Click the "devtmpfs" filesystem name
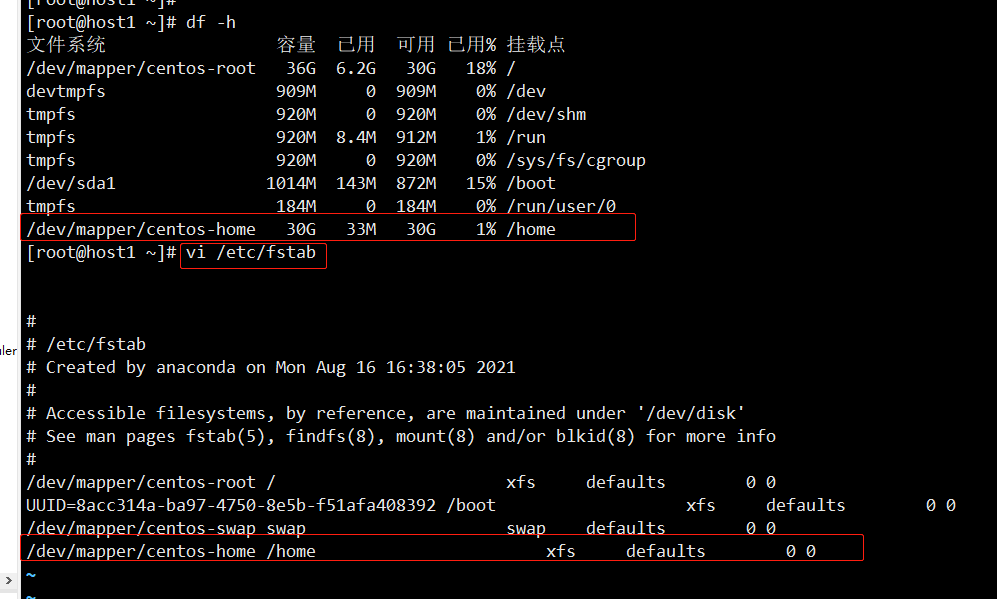This screenshot has height=599, width=997. 65,92
